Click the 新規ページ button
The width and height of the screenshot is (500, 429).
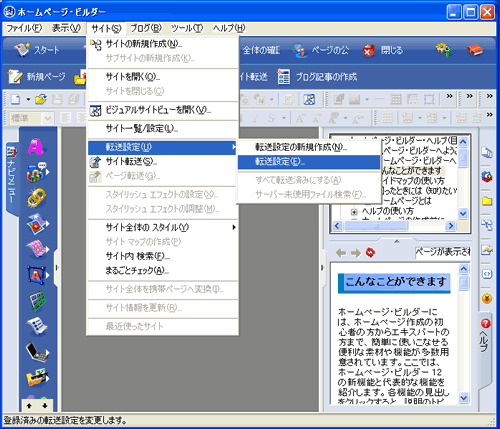point(37,77)
